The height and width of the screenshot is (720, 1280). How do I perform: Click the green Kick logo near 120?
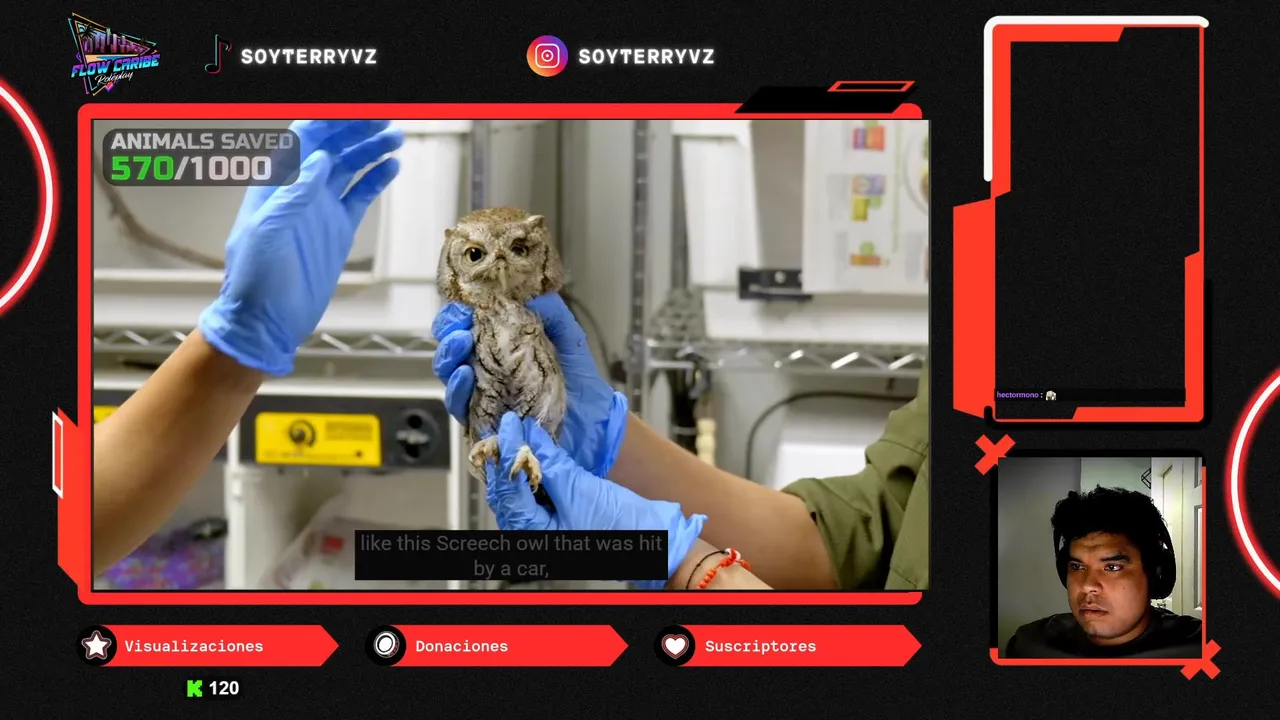(x=195, y=688)
